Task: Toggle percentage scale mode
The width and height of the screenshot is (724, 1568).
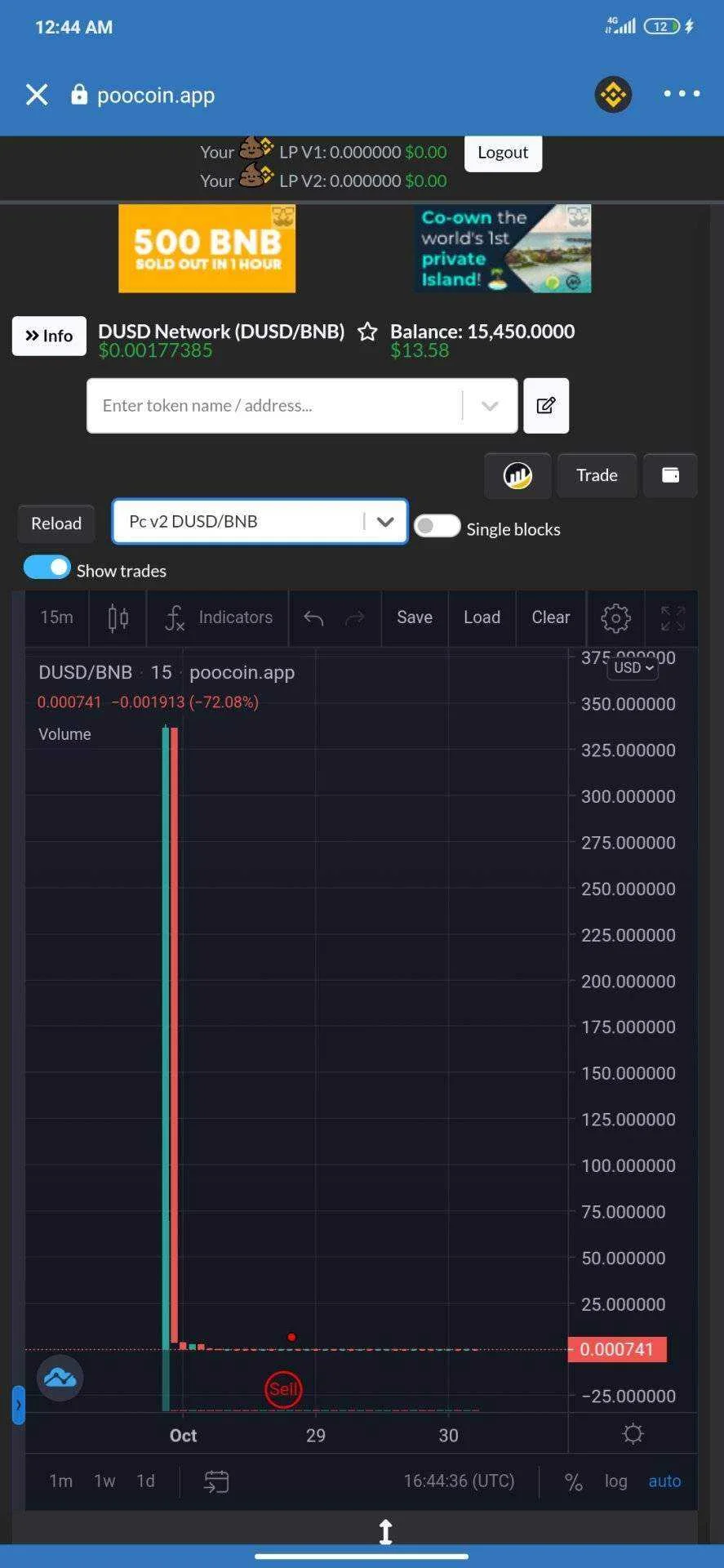Action: click(x=574, y=1481)
